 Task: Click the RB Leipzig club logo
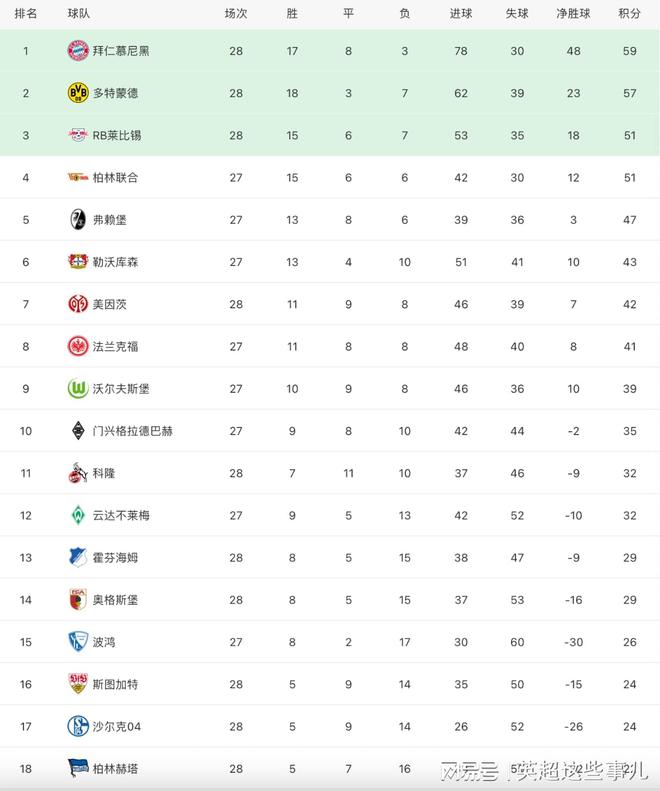[78, 135]
